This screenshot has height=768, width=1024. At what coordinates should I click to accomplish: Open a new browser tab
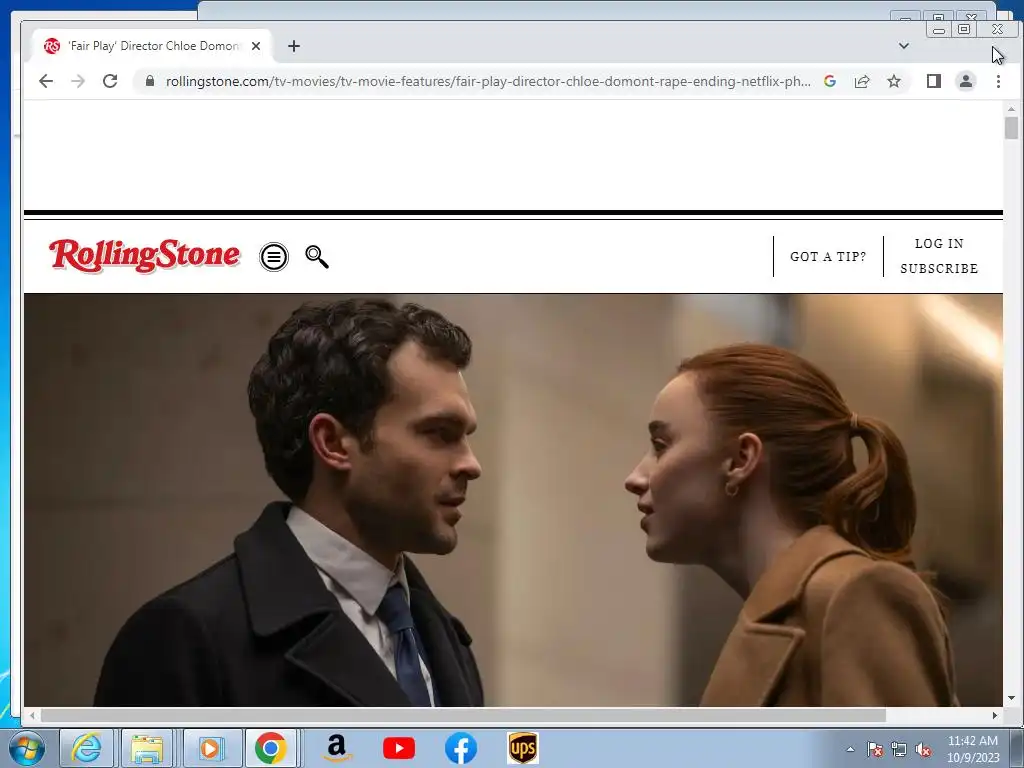coord(294,46)
